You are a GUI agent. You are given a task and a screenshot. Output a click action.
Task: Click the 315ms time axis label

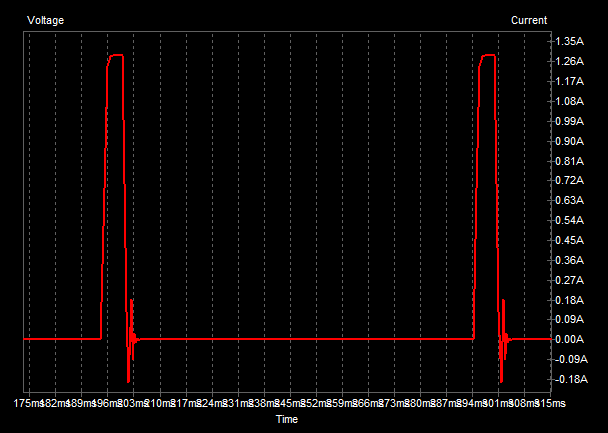point(552,404)
